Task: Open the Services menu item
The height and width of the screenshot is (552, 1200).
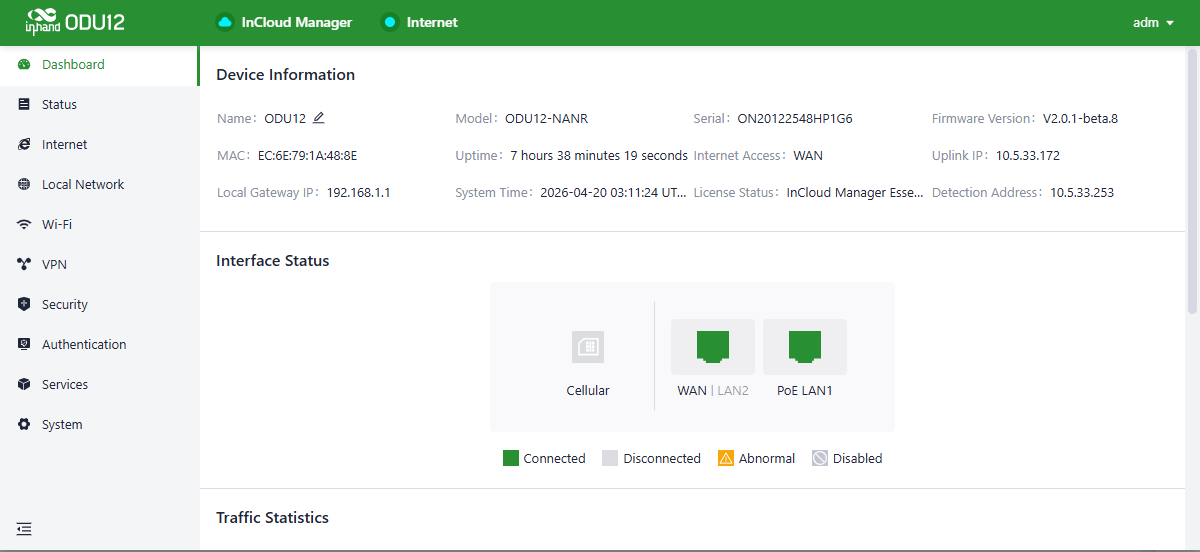Action: tap(64, 385)
